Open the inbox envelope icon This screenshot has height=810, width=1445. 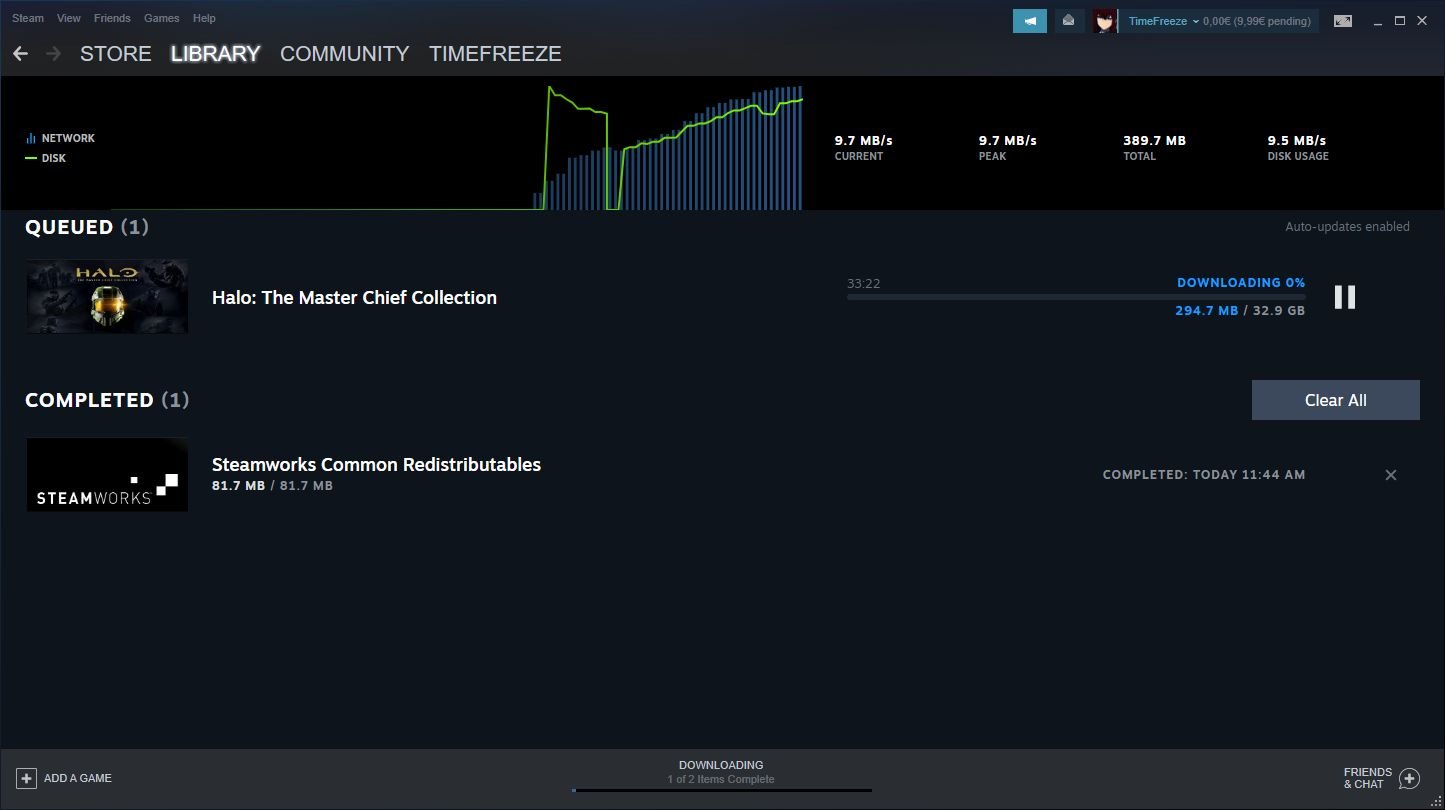(1069, 21)
